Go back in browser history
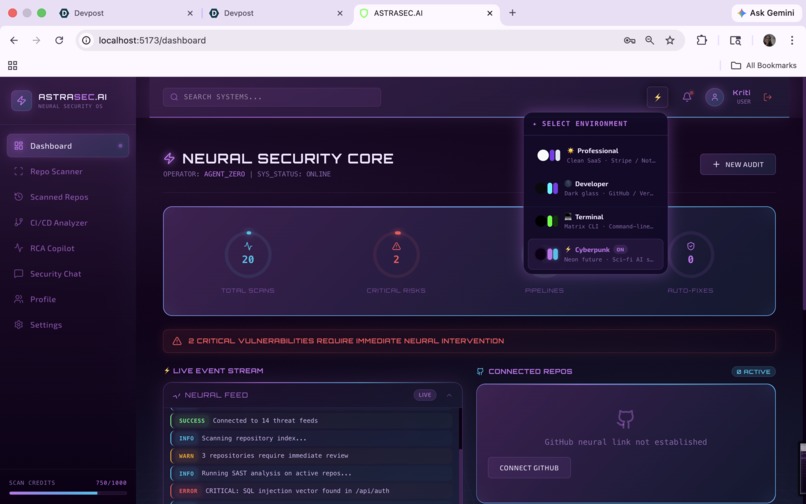Screen dimensions: 806x504 [14, 40]
